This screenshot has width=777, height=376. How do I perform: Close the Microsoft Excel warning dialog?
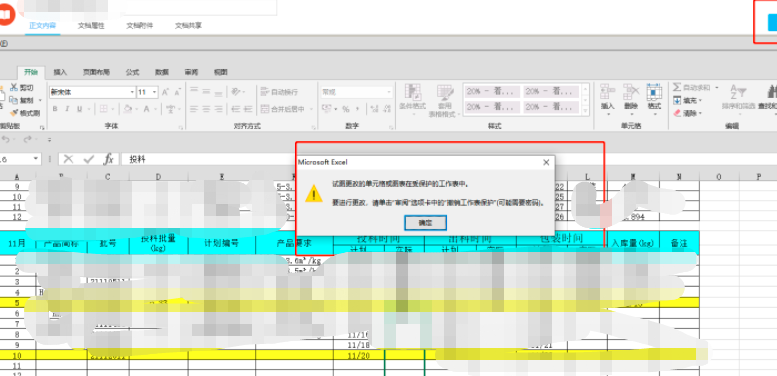tap(546, 162)
